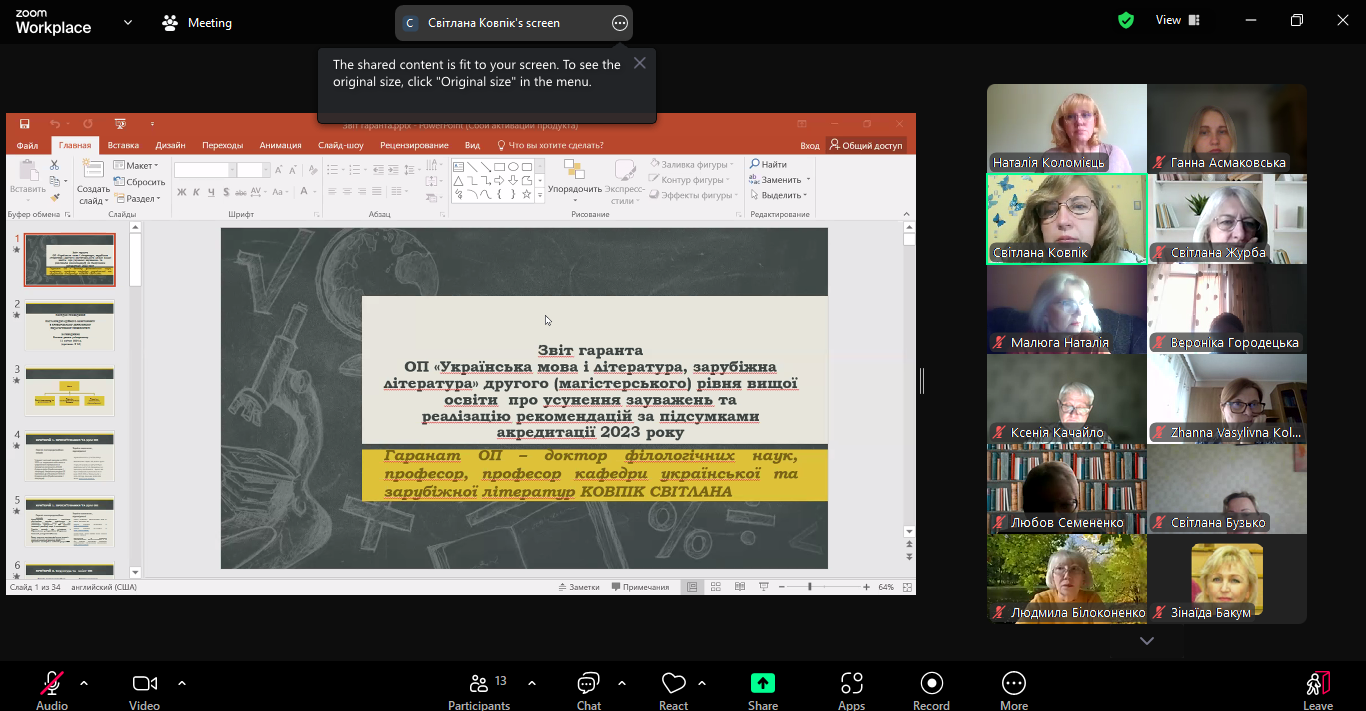
Task: Open the Apps panel
Action: 851,685
